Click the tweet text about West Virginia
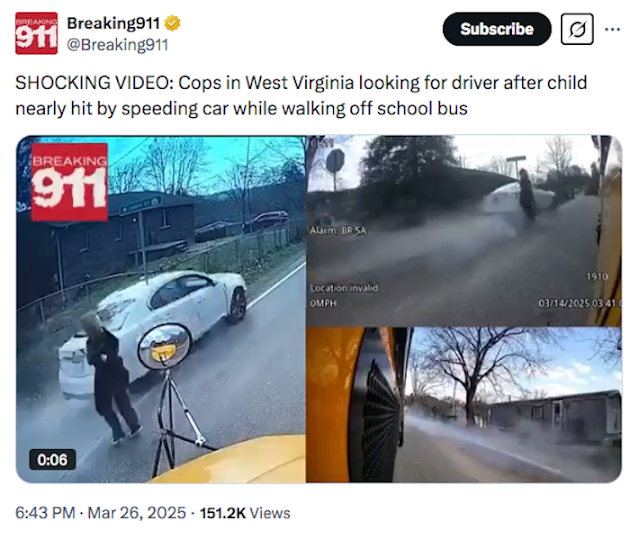The height and width of the screenshot is (540, 639). pyautogui.click(x=301, y=95)
